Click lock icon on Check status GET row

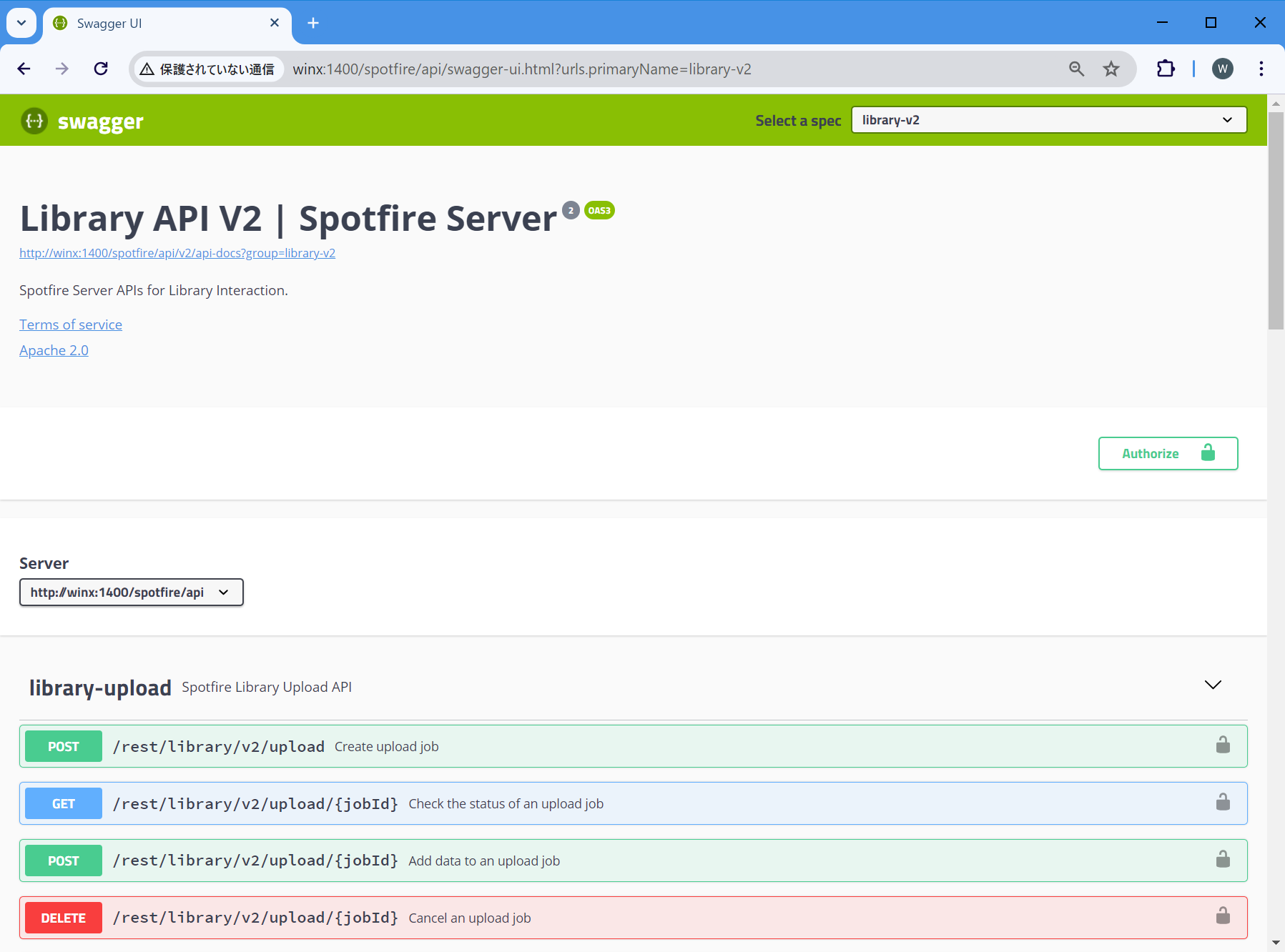click(1223, 803)
